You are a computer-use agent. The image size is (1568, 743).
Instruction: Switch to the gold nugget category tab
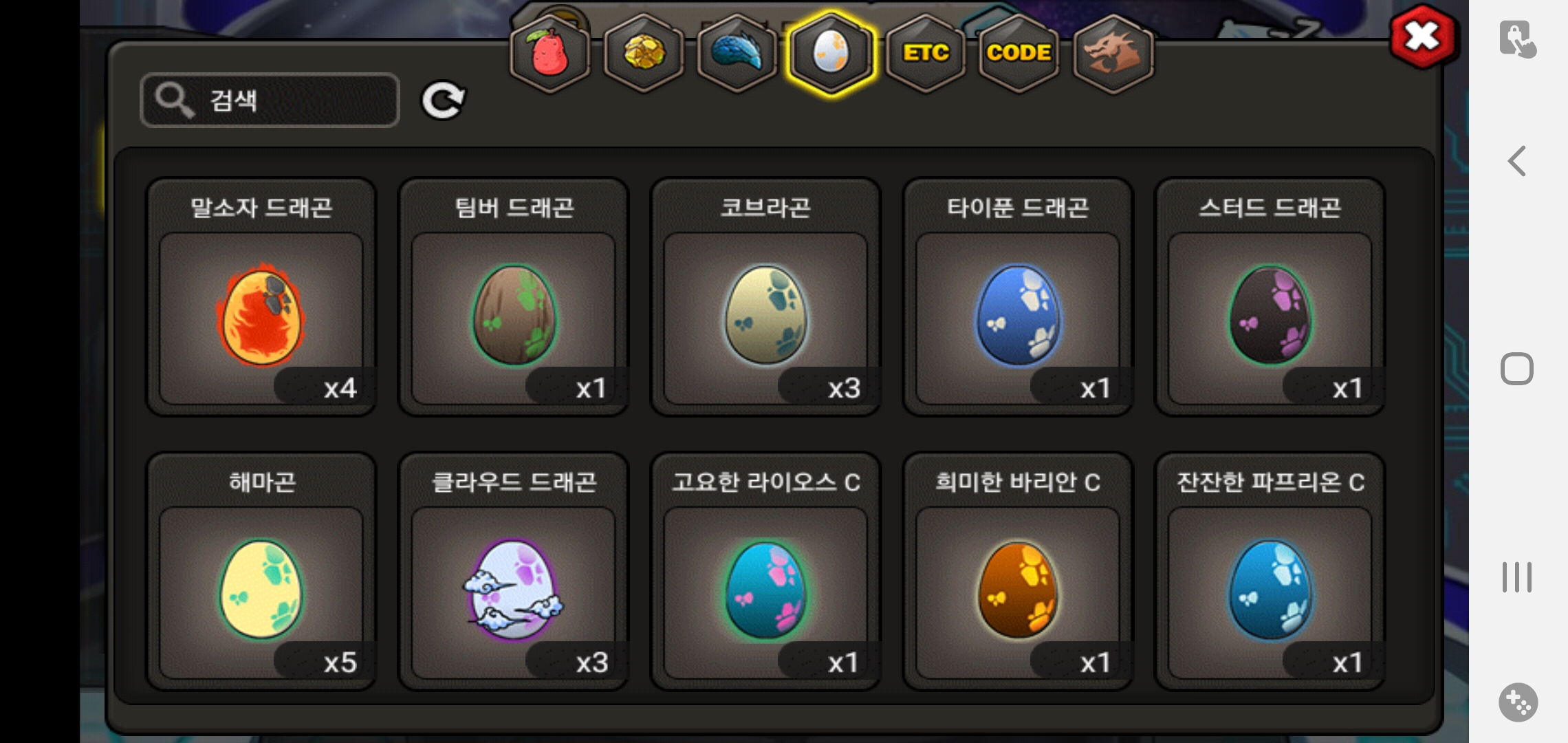pos(644,54)
